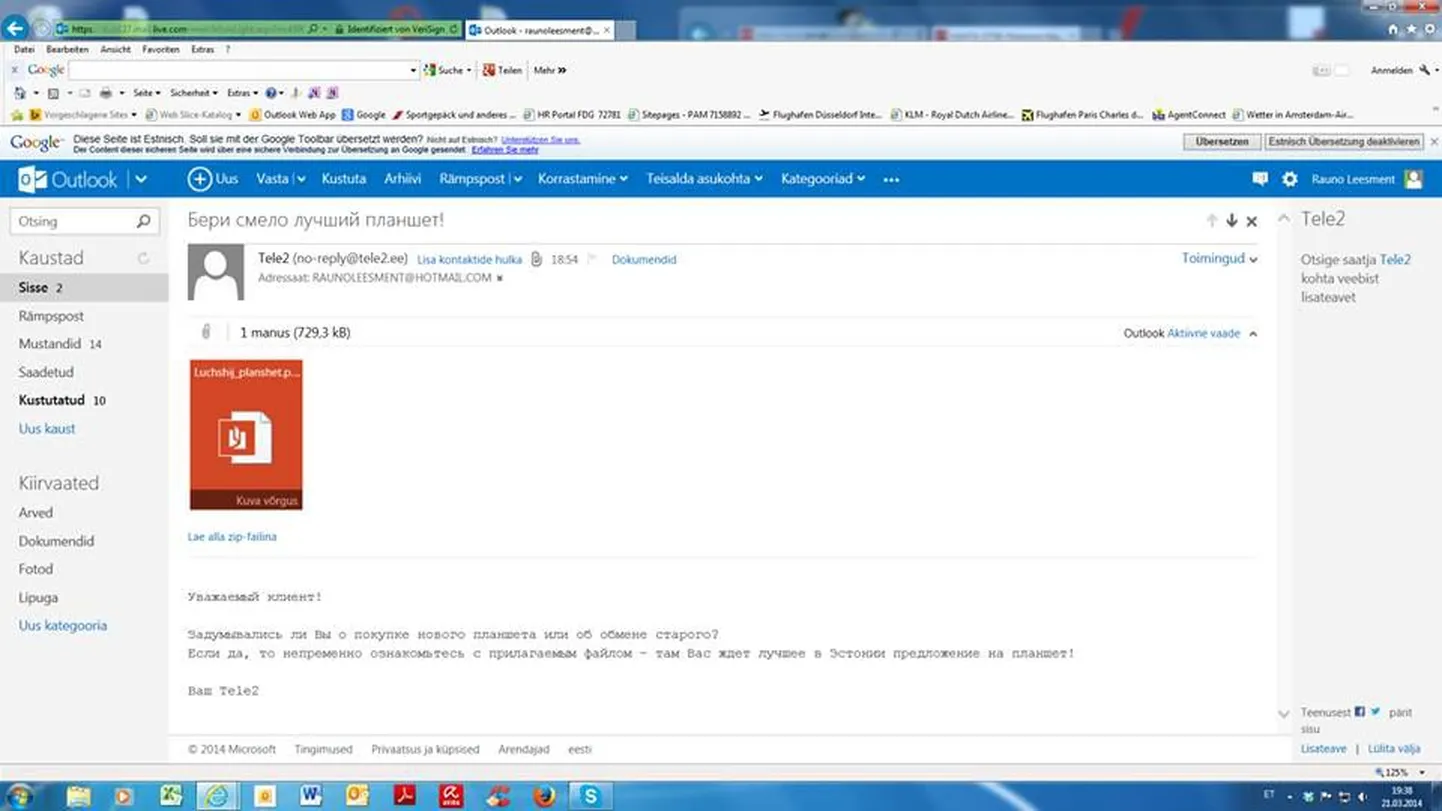
Task: Click the Twitter icon beside Teenusest
Action: pyautogui.click(x=1376, y=712)
